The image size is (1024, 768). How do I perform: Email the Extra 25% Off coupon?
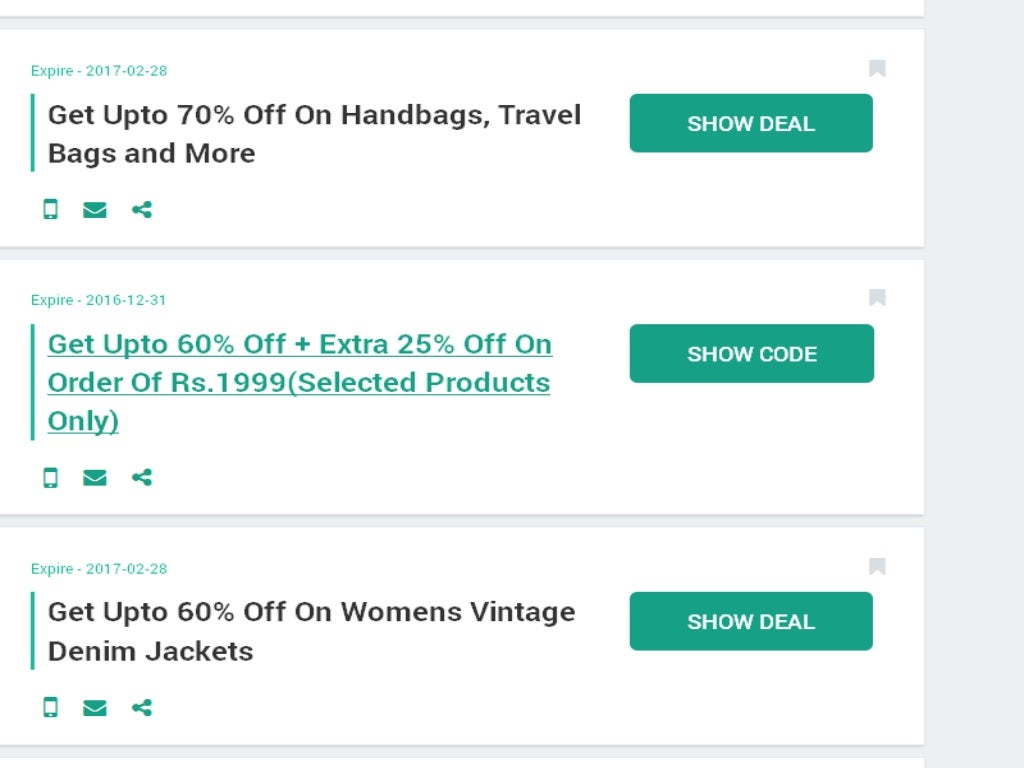(x=95, y=477)
